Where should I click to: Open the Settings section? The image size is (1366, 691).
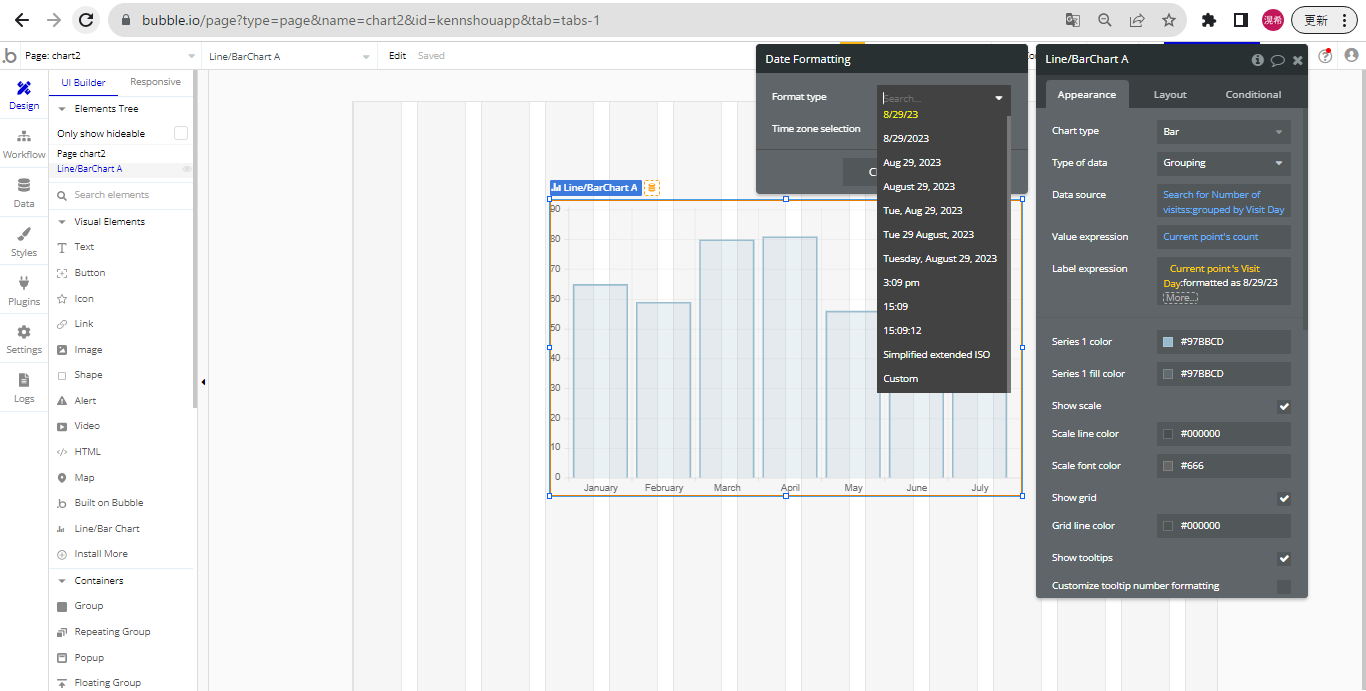pyautogui.click(x=24, y=340)
